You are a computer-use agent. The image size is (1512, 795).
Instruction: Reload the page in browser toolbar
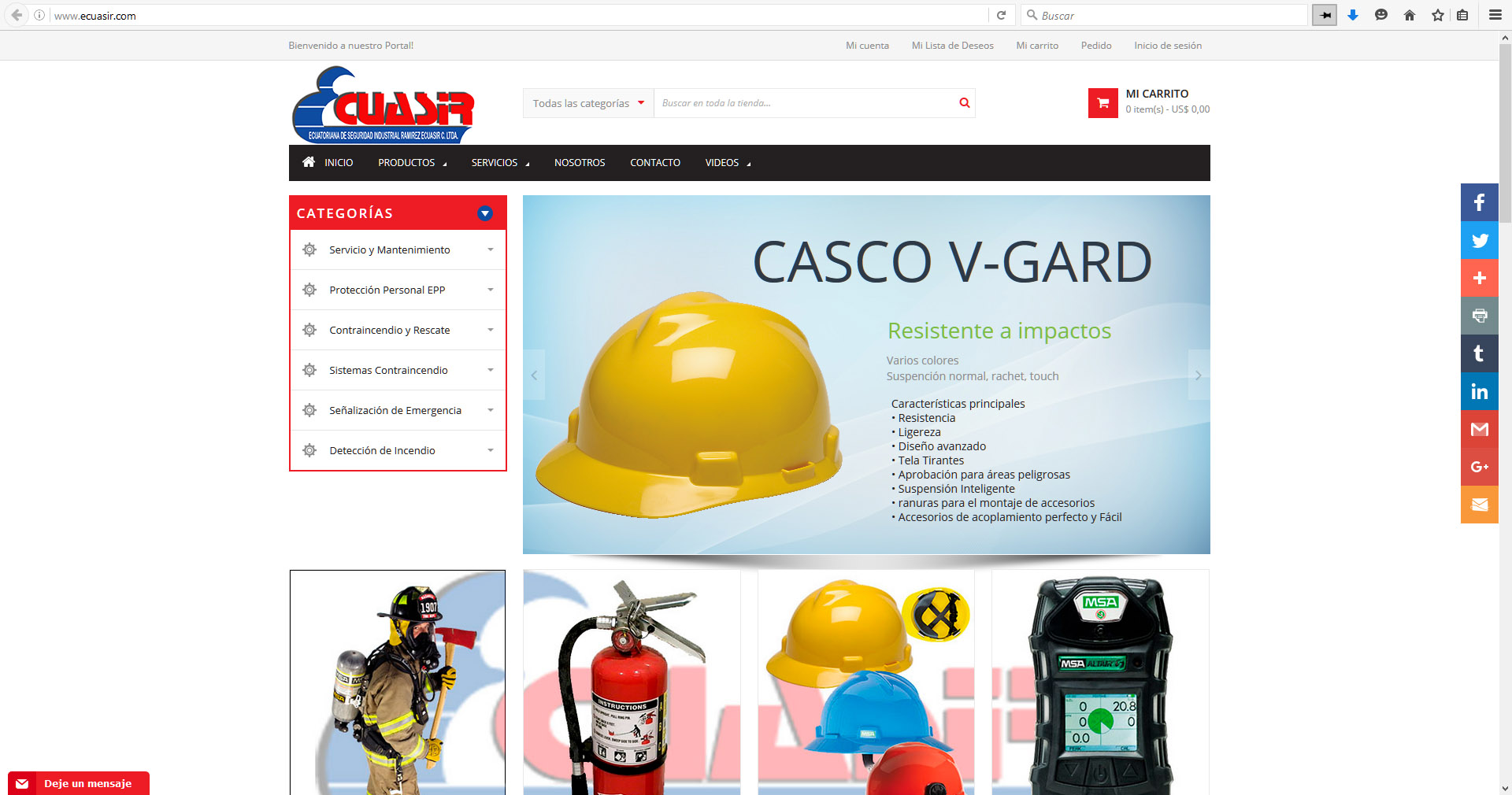coord(1001,15)
